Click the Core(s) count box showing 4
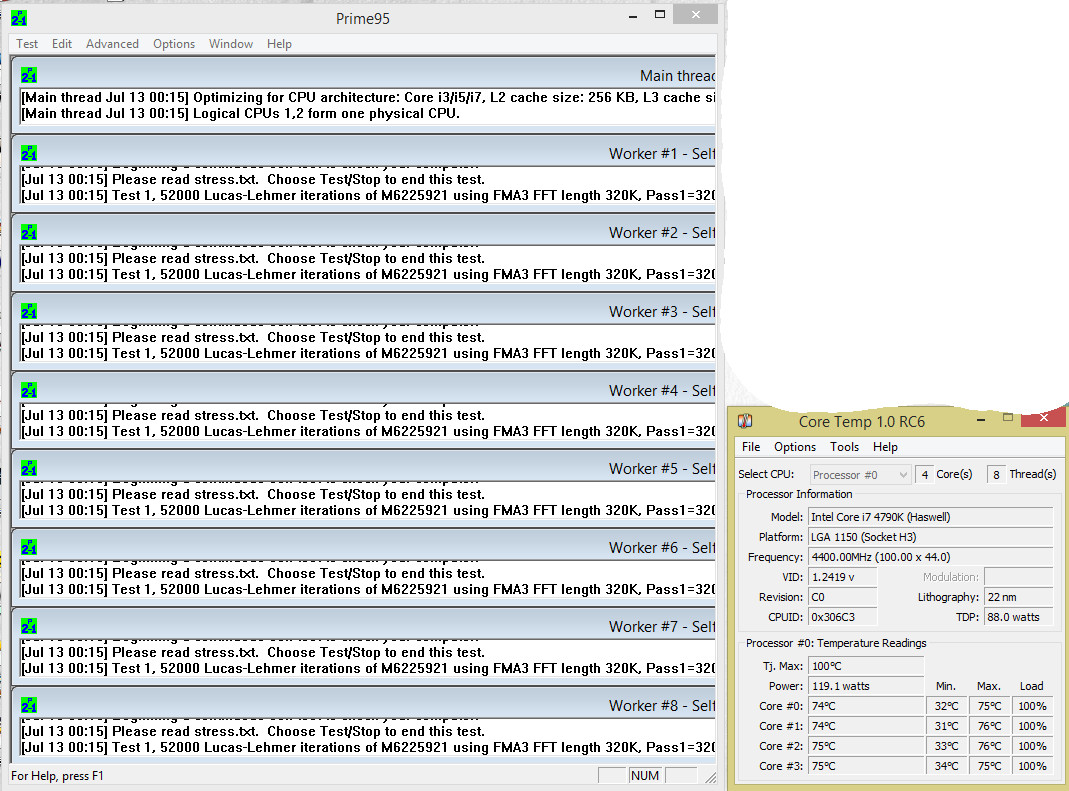 click(924, 475)
